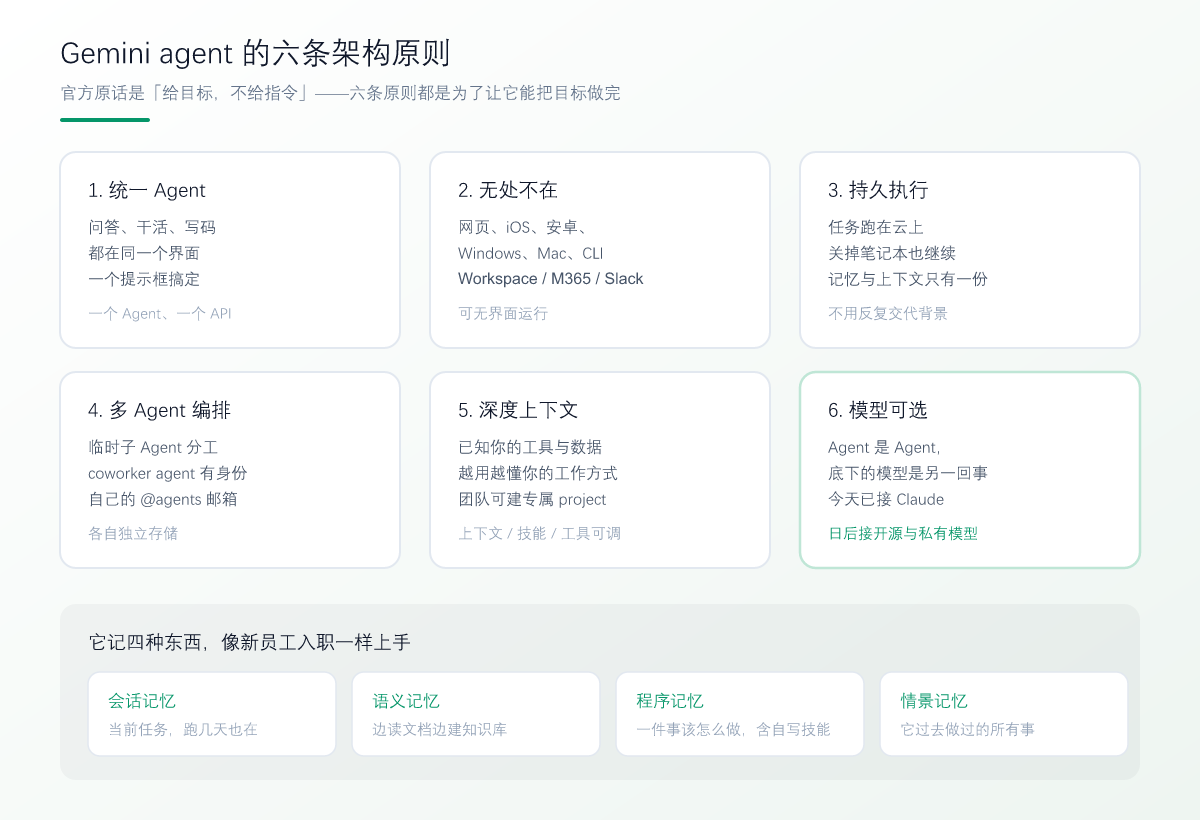
Task: Click the line '记忆与上下文只有一份'
Action: pos(908,279)
